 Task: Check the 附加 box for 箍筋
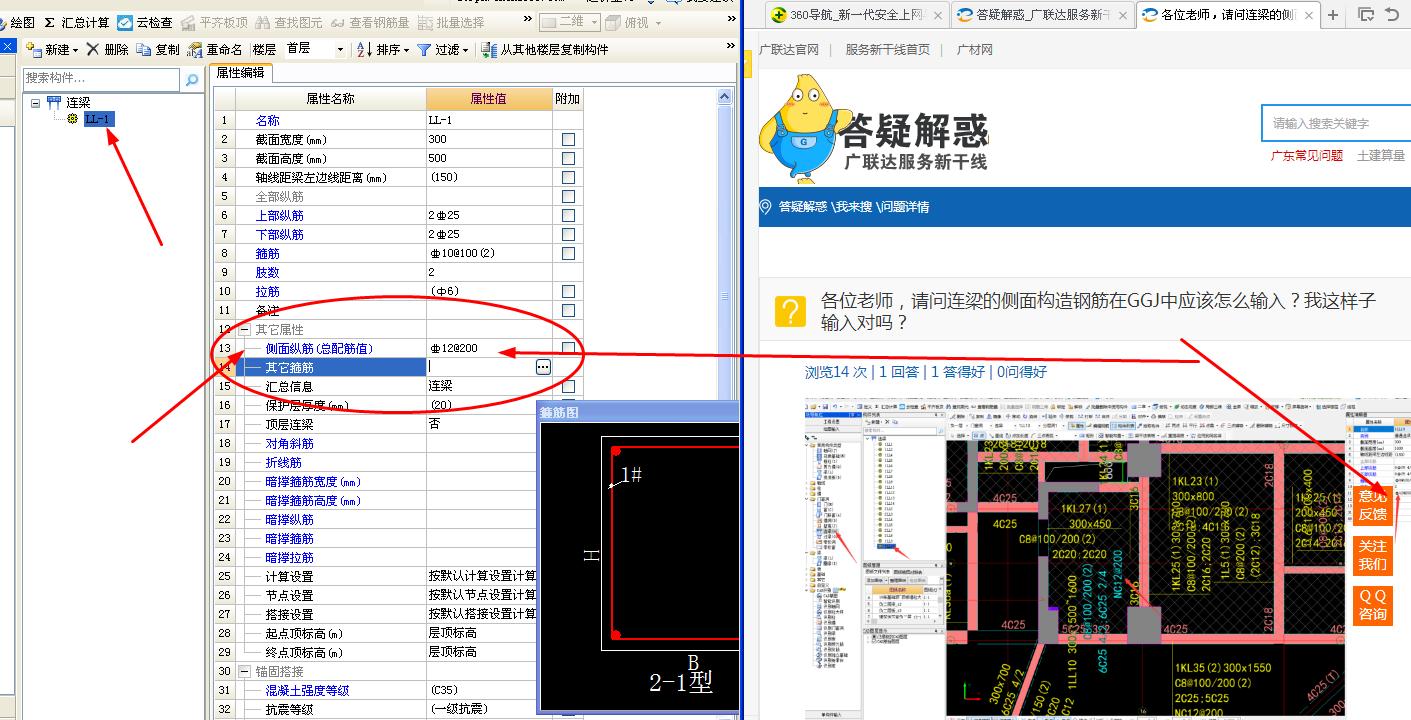pos(568,254)
